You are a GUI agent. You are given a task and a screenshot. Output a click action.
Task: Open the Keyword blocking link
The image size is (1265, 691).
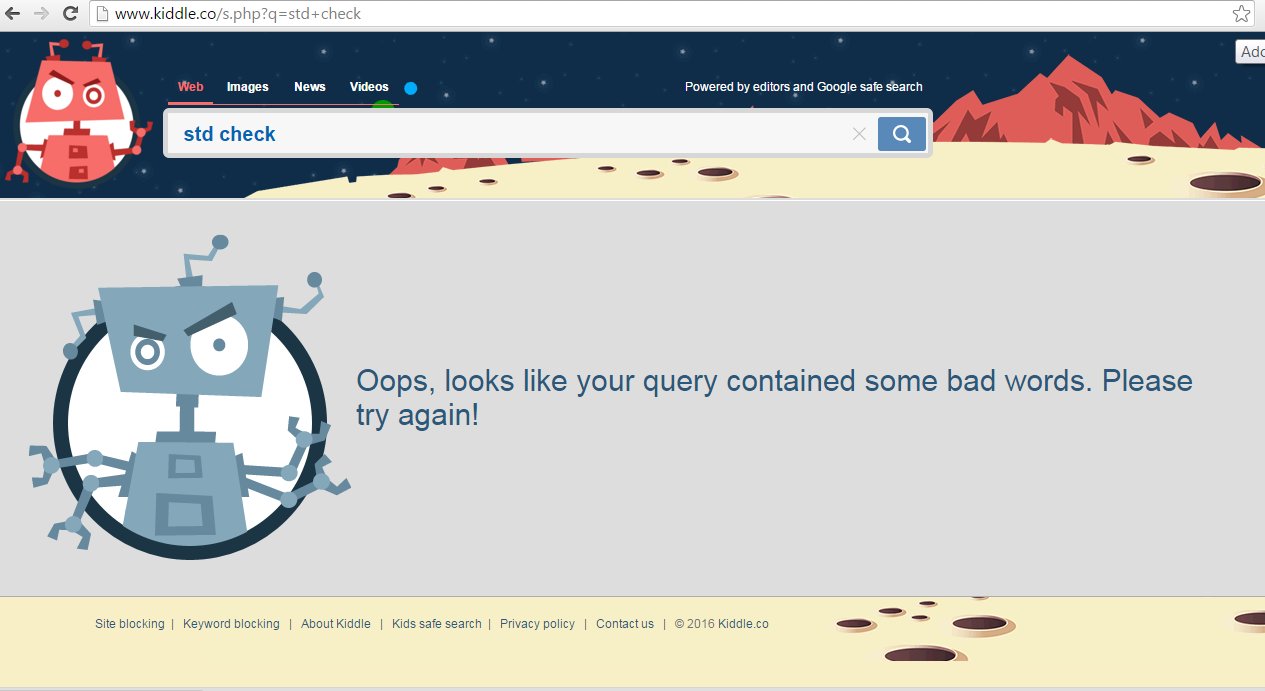tap(231, 624)
